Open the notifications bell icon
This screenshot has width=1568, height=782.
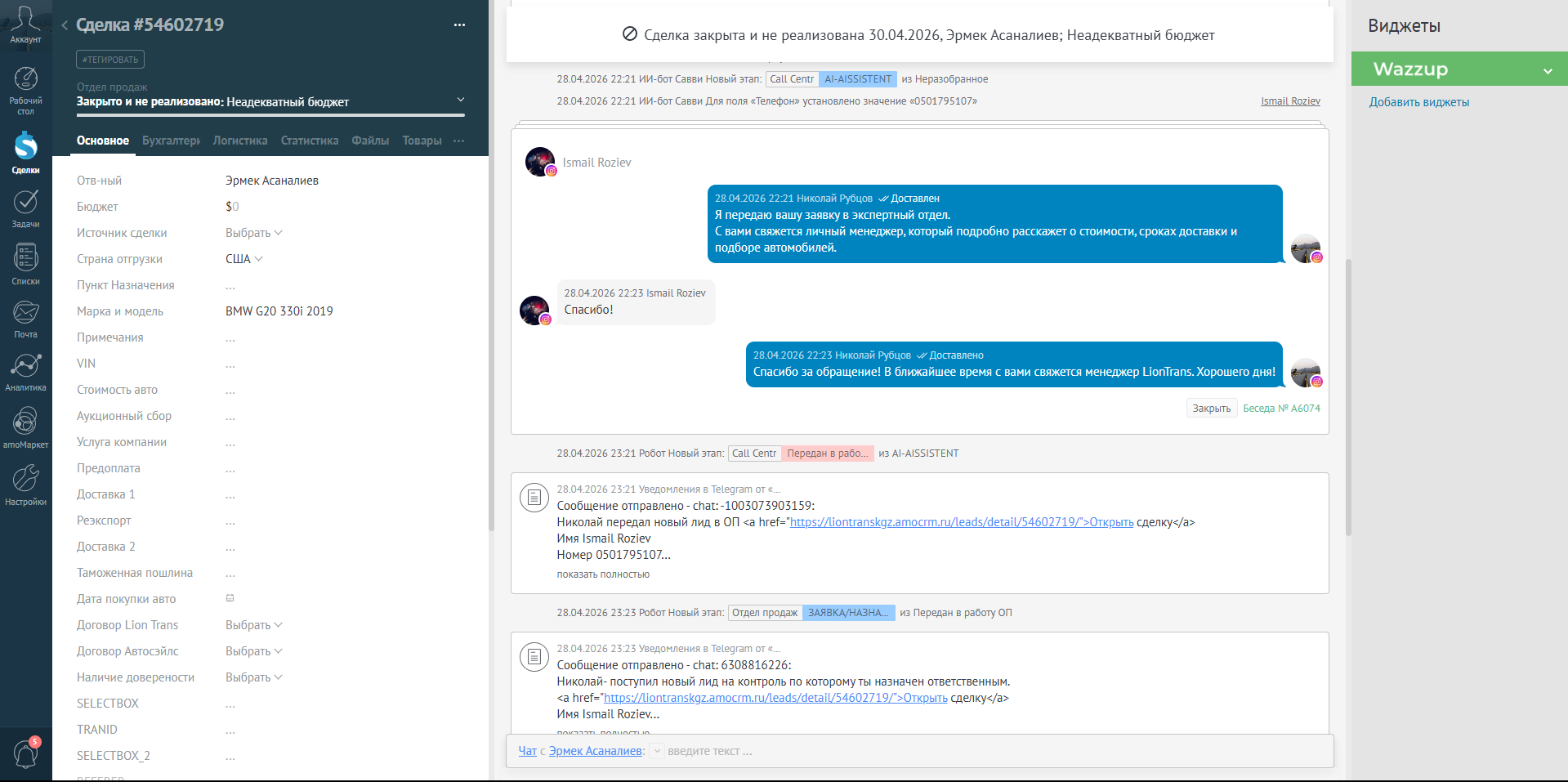tap(26, 753)
